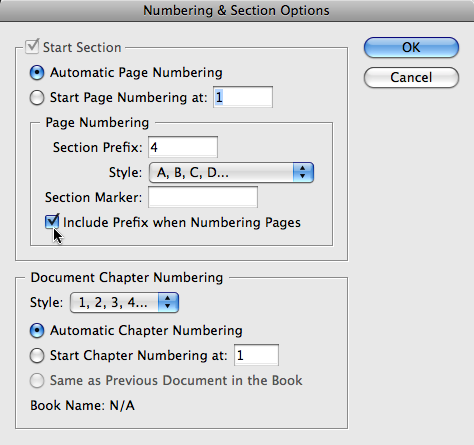Select Automatic Chapter Numbering radio button
Image resolution: width=474 pixels, height=445 pixels.
coord(37,331)
